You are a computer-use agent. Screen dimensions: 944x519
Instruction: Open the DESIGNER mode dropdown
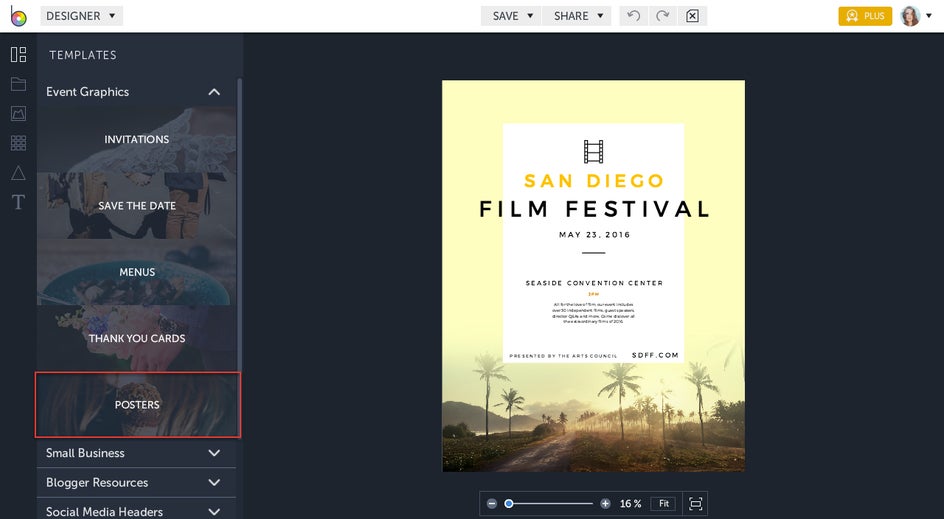[81, 16]
